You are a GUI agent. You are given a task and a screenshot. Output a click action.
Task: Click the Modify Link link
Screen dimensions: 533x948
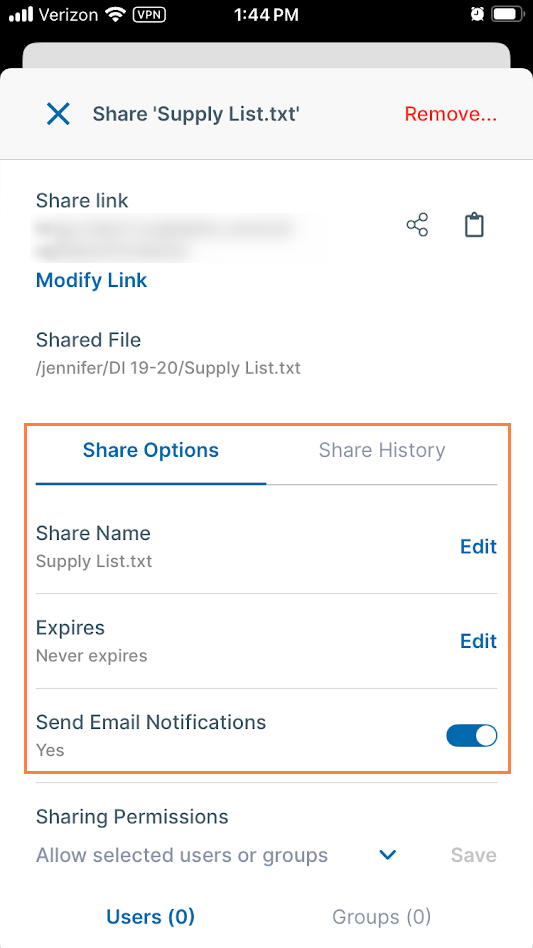91,280
